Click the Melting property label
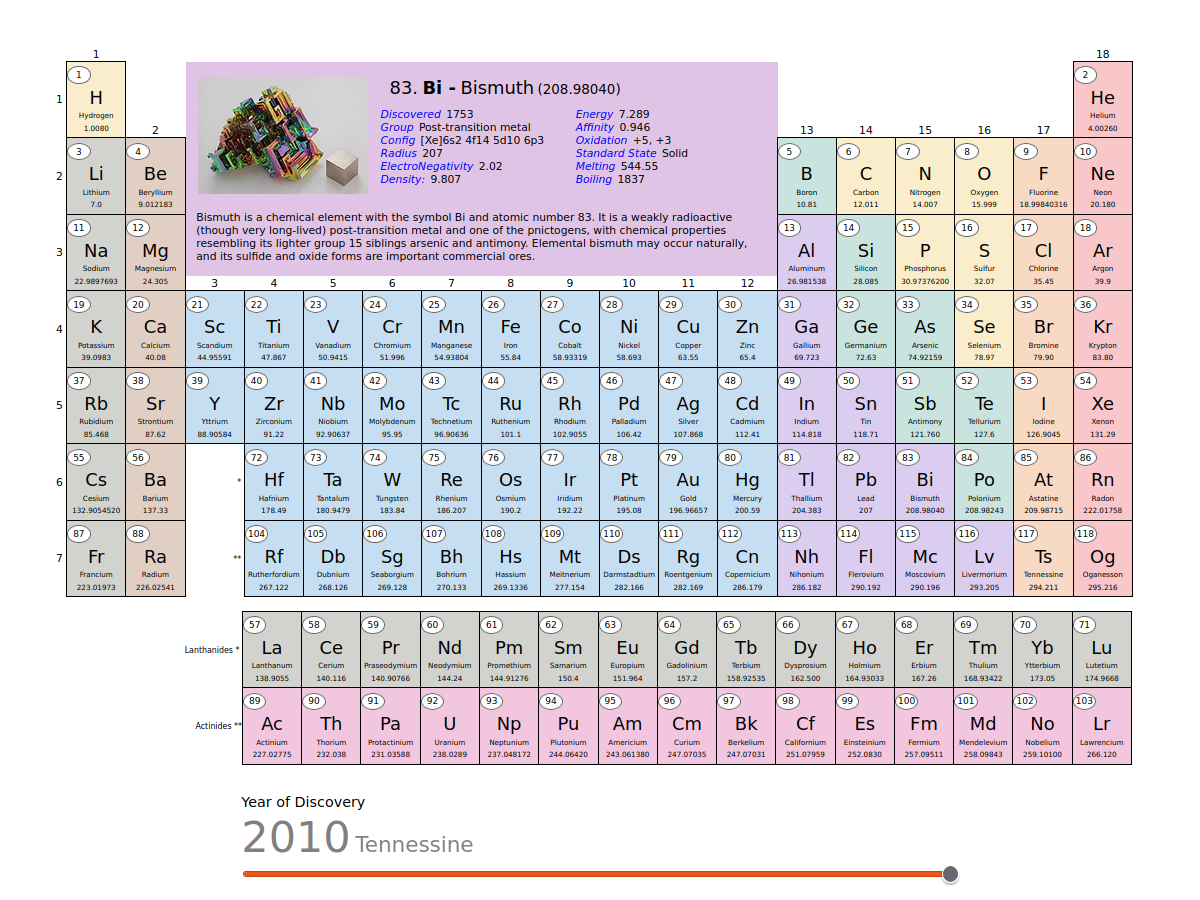Image resolution: width=1200 pixels, height=900 pixels. 595,166
